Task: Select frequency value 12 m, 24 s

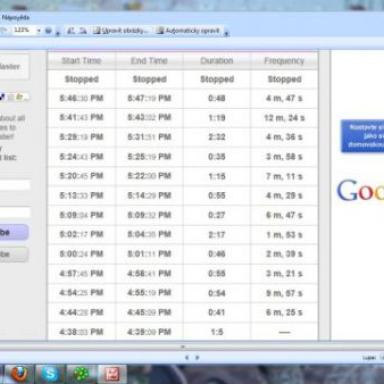Action: pos(284,118)
